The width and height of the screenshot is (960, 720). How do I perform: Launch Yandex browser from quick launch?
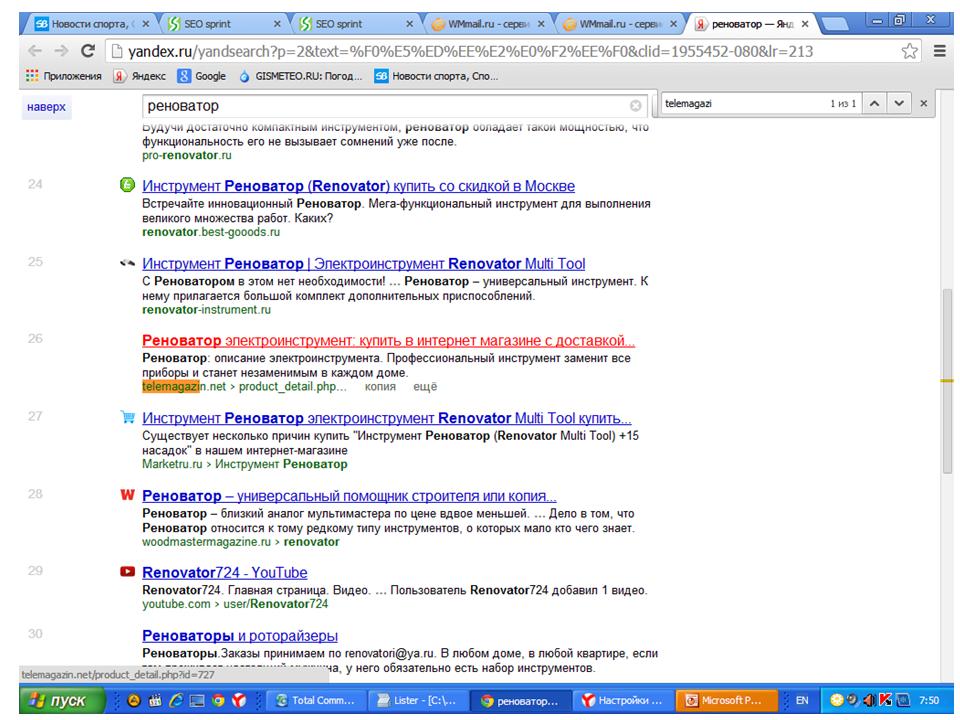click(x=239, y=701)
